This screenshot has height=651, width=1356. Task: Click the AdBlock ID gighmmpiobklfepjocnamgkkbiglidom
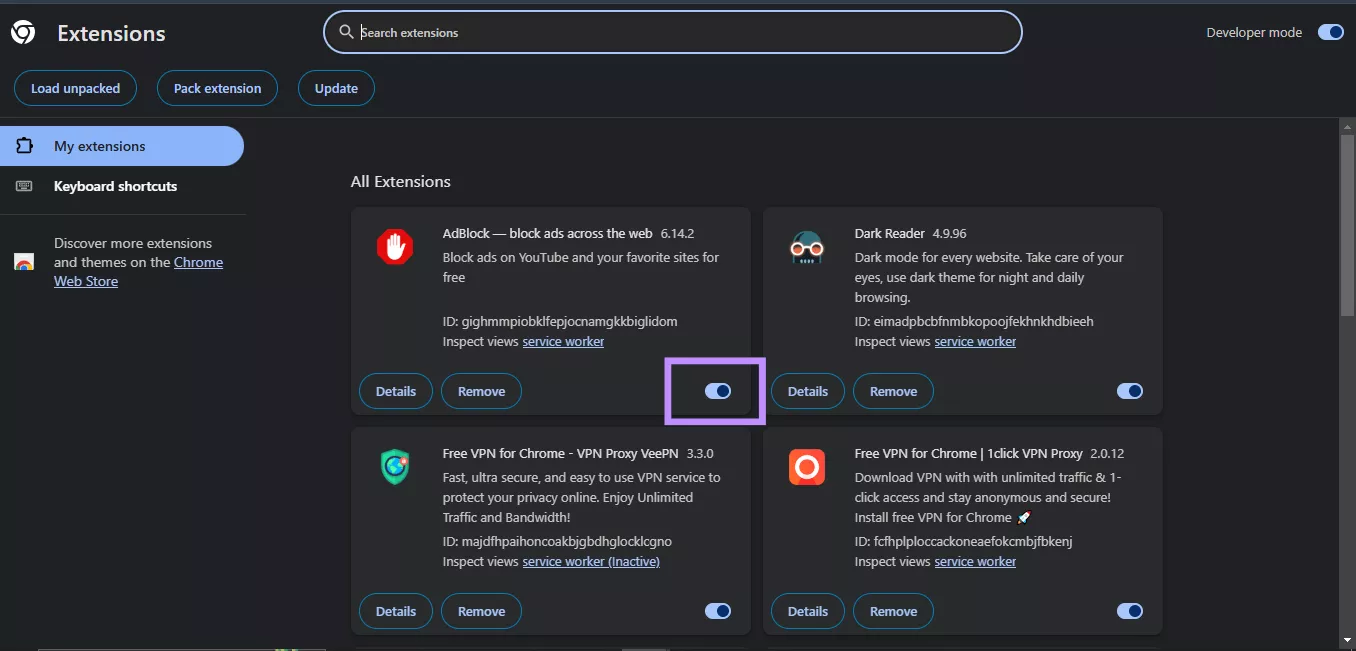pyautogui.click(x=560, y=321)
